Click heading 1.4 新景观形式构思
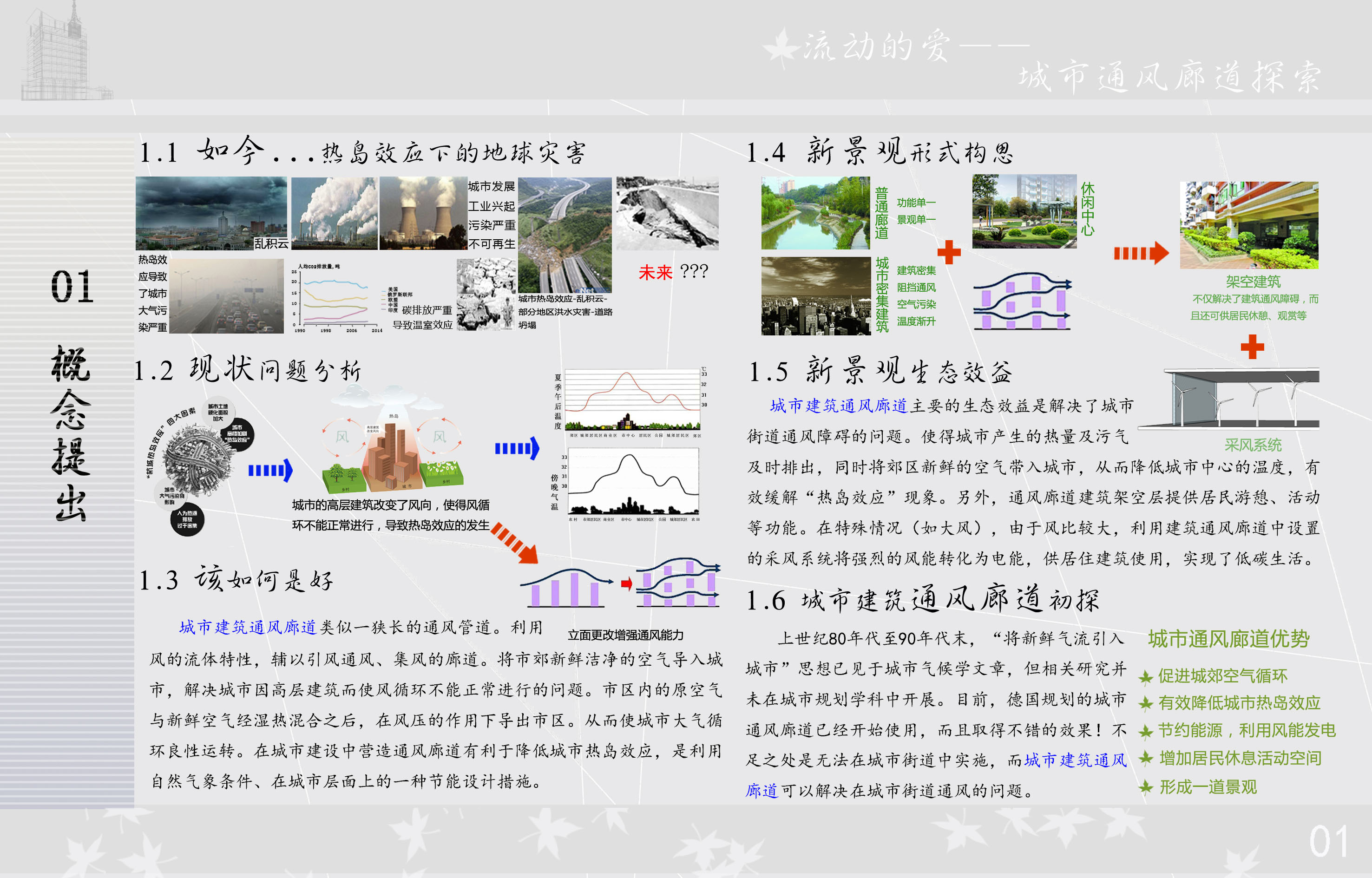 pyautogui.click(x=880, y=151)
